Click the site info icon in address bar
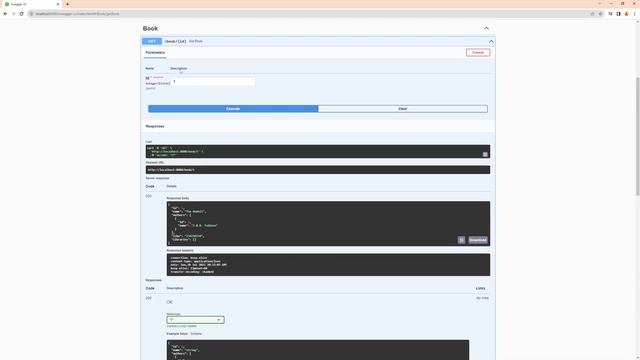This screenshot has height=360, width=640. 31,13
